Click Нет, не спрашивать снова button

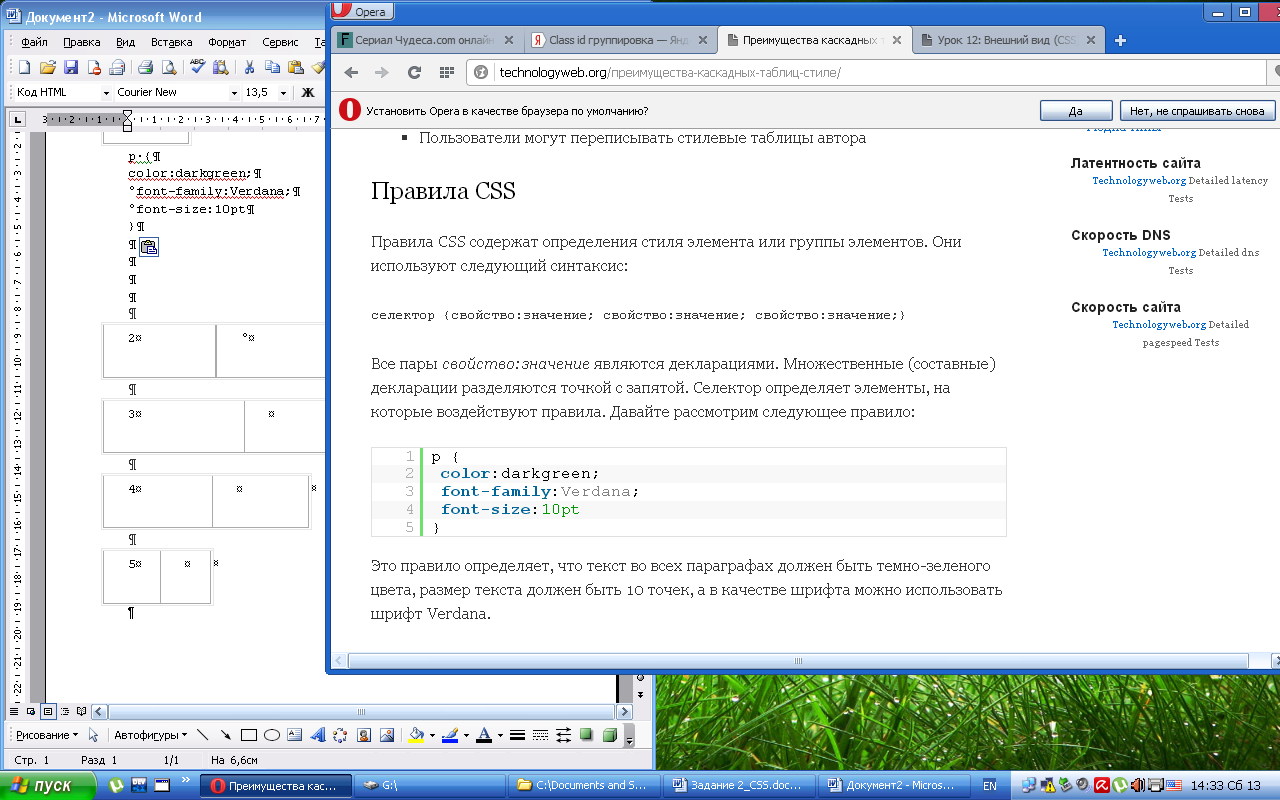coord(1197,111)
